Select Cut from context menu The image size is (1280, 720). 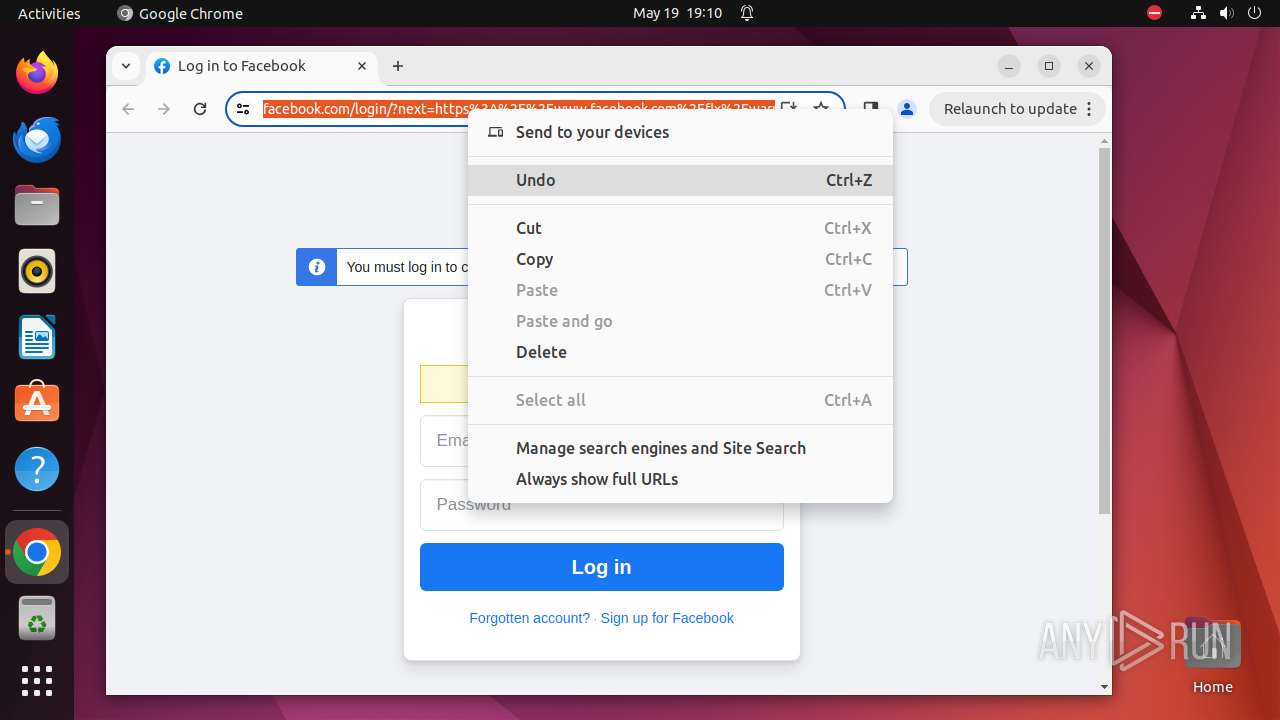click(x=680, y=228)
